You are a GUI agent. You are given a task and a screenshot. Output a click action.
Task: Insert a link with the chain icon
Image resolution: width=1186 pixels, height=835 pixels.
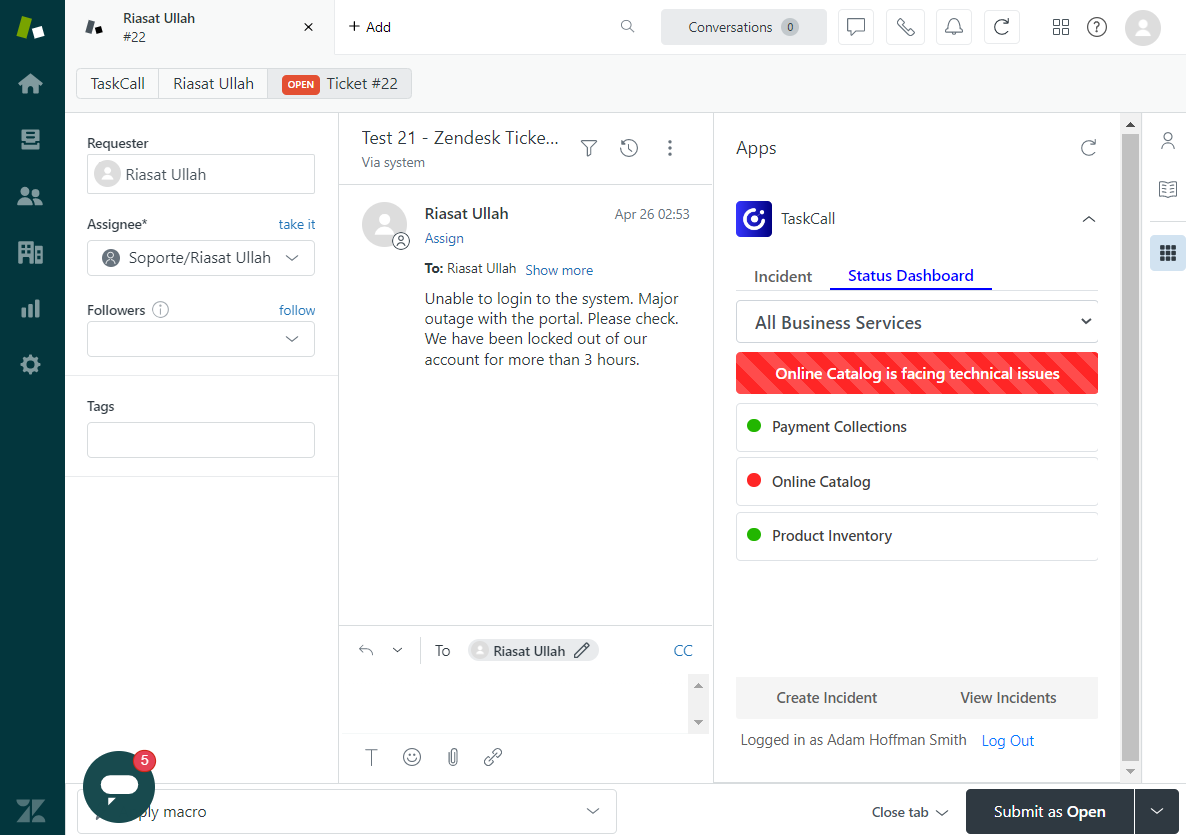pyautogui.click(x=493, y=757)
